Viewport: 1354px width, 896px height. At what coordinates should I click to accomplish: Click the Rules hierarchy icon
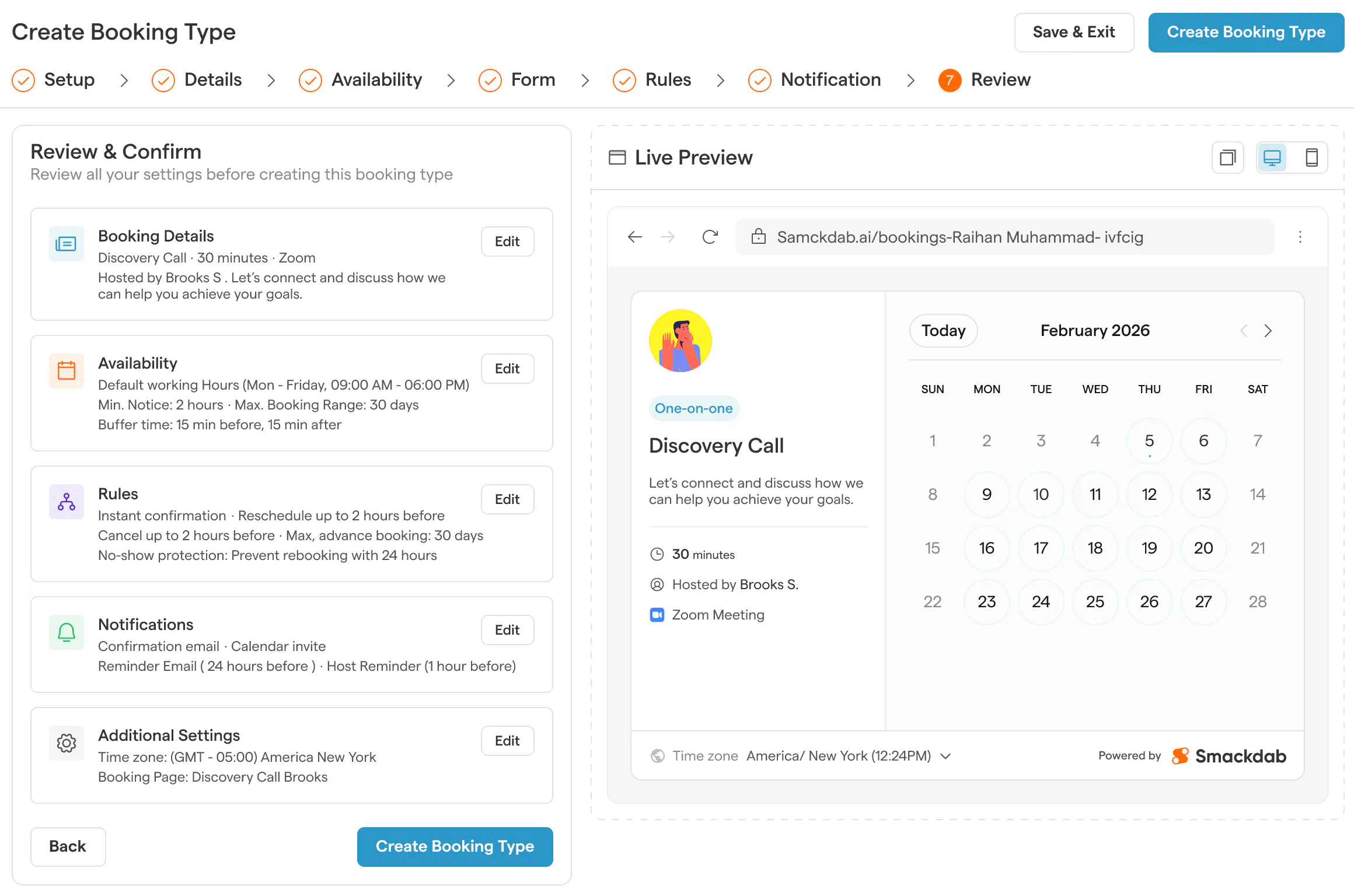click(66, 502)
